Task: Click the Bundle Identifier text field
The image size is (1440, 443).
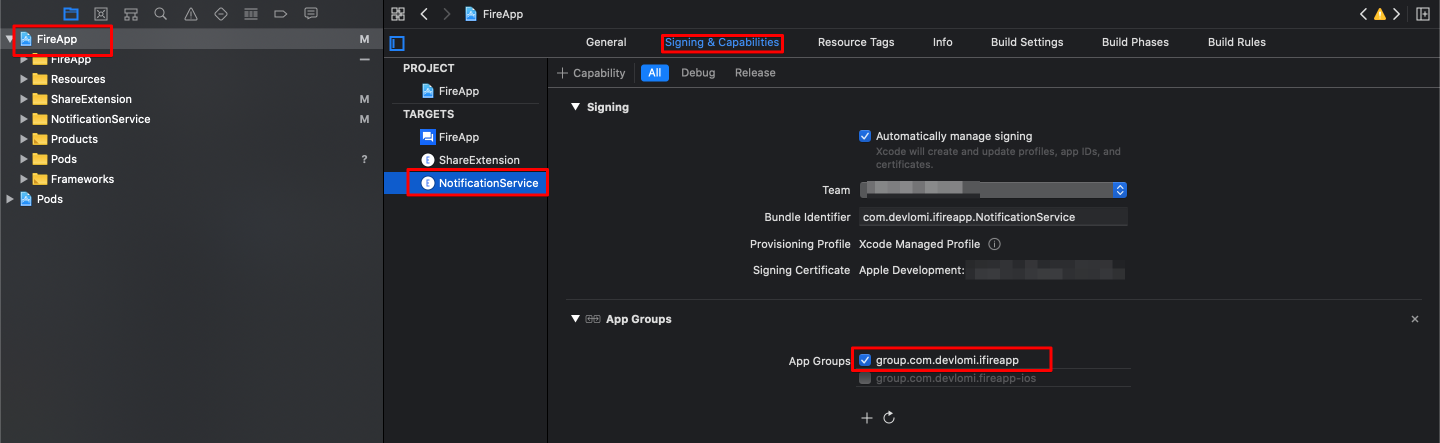Action: tap(990, 217)
